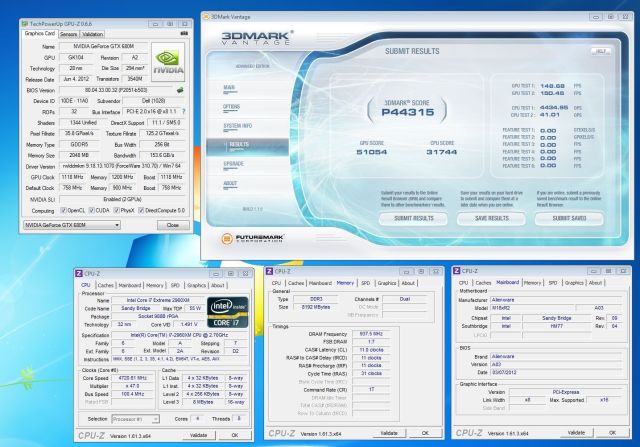The image size is (640, 447).
Task: Click the Futuremark orange logo icon
Action: point(227,239)
